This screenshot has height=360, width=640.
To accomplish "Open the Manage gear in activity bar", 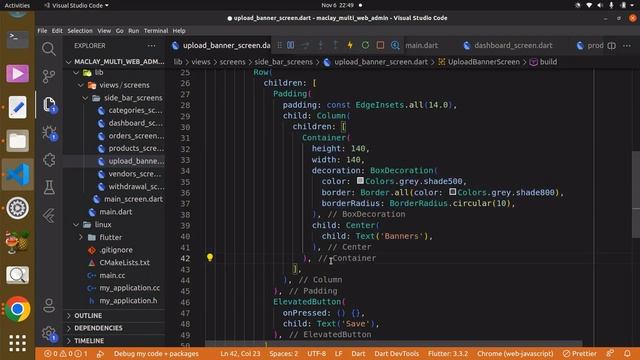I will 49,333.
